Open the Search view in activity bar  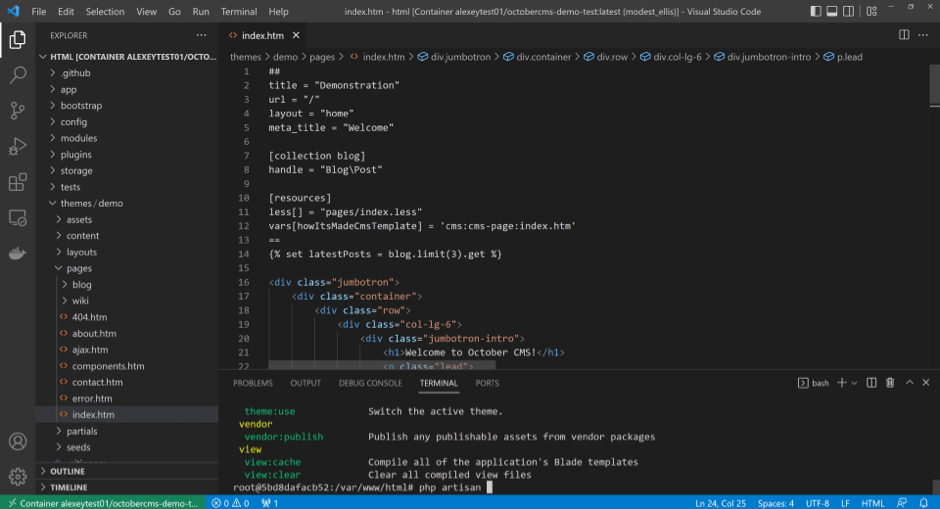tap(17, 75)
